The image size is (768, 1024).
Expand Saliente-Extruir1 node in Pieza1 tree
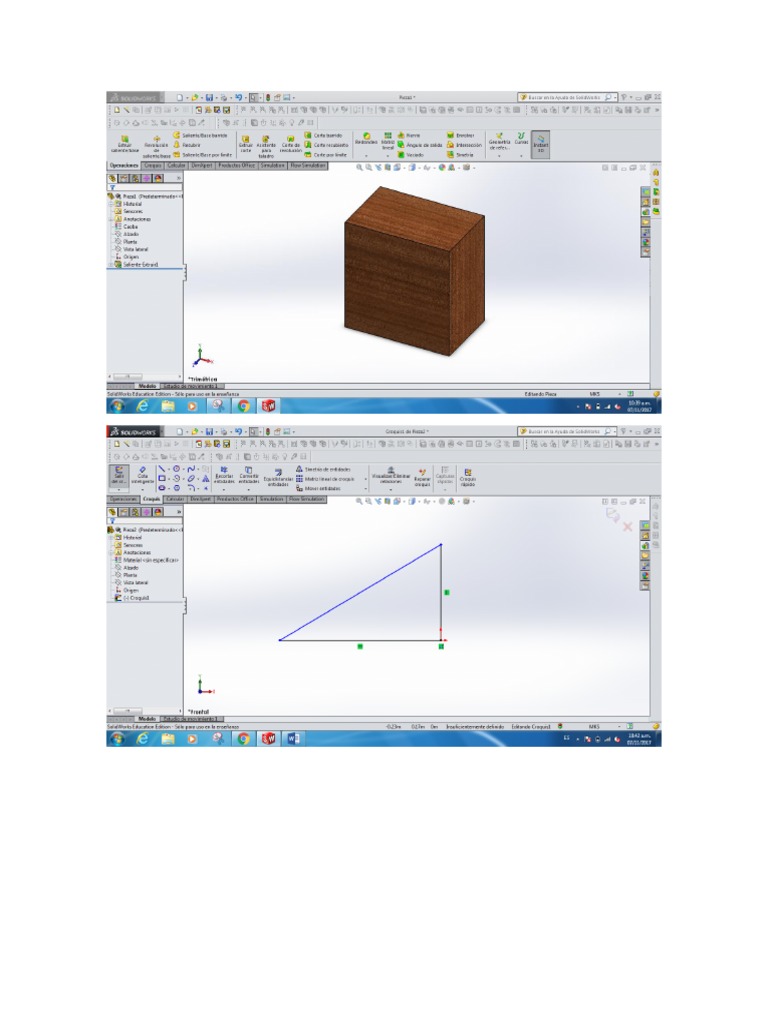pyautogui.click(x=110, y=264)
